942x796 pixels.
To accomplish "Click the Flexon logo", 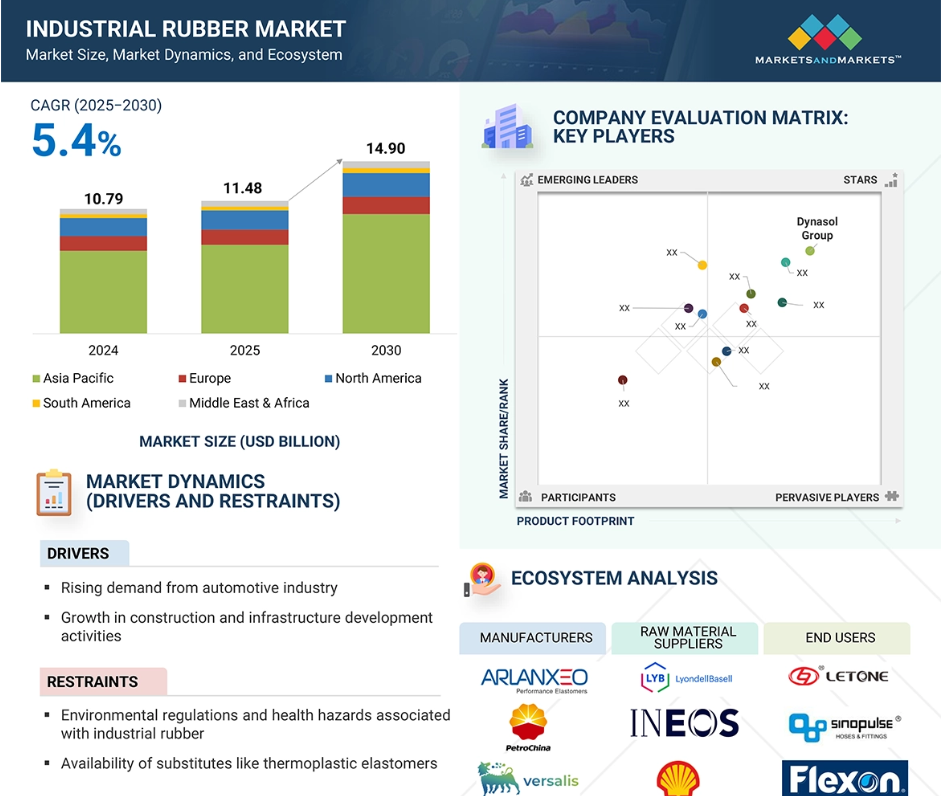I will coord(845,779).
